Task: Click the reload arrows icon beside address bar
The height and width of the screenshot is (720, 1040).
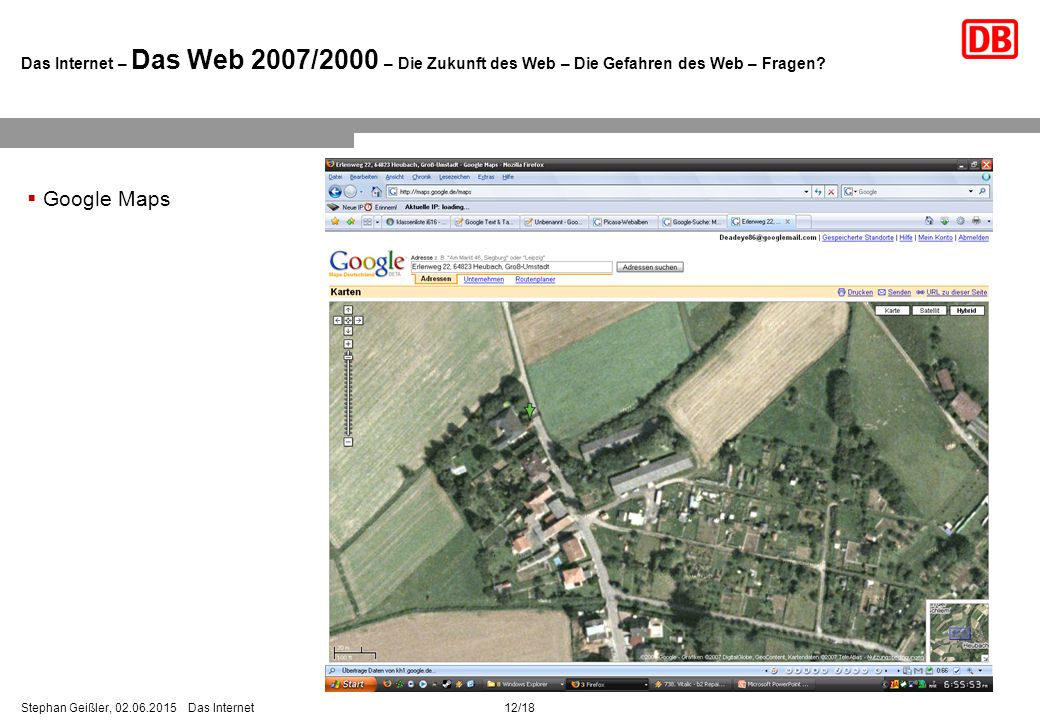Action: tap(818, 192)
